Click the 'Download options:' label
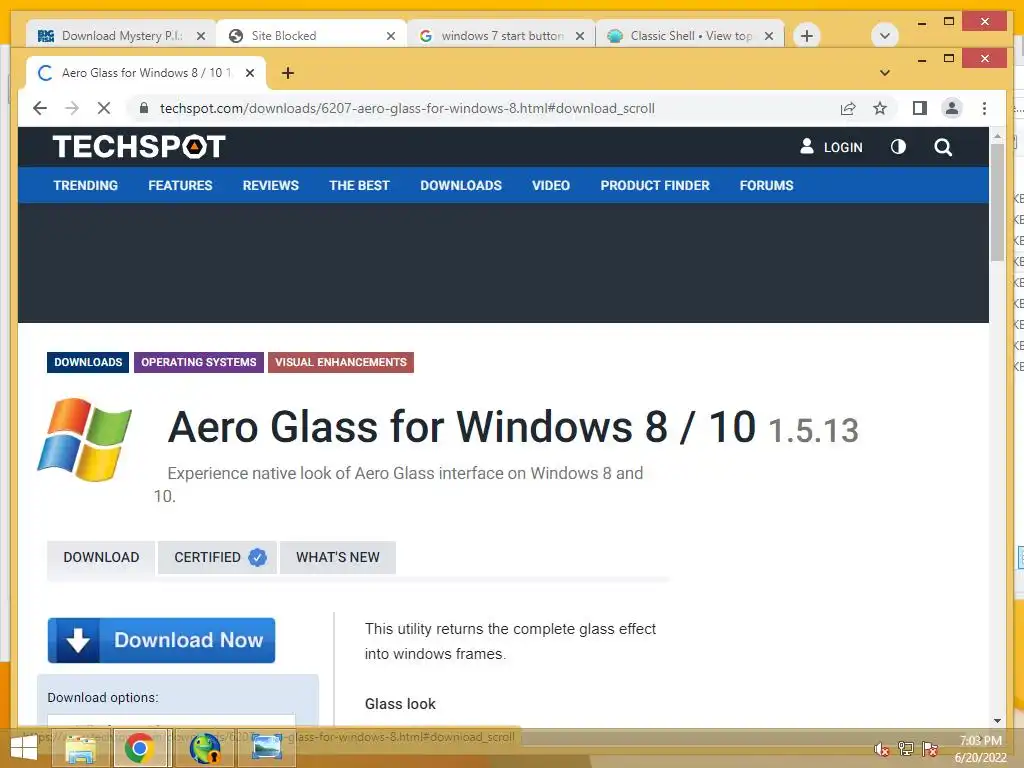The height and width of the screenshot is (768, 1024). click(103, 697)
